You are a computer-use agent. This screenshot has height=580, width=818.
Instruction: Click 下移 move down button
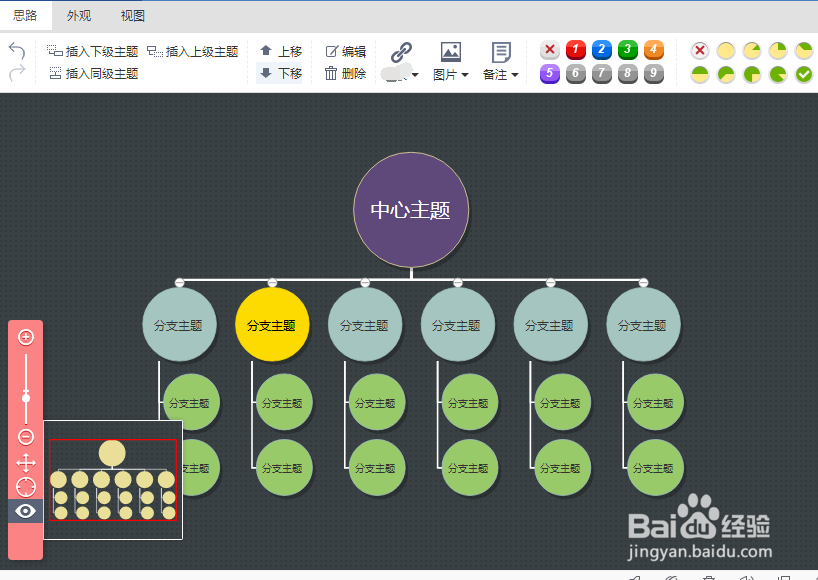280,74
